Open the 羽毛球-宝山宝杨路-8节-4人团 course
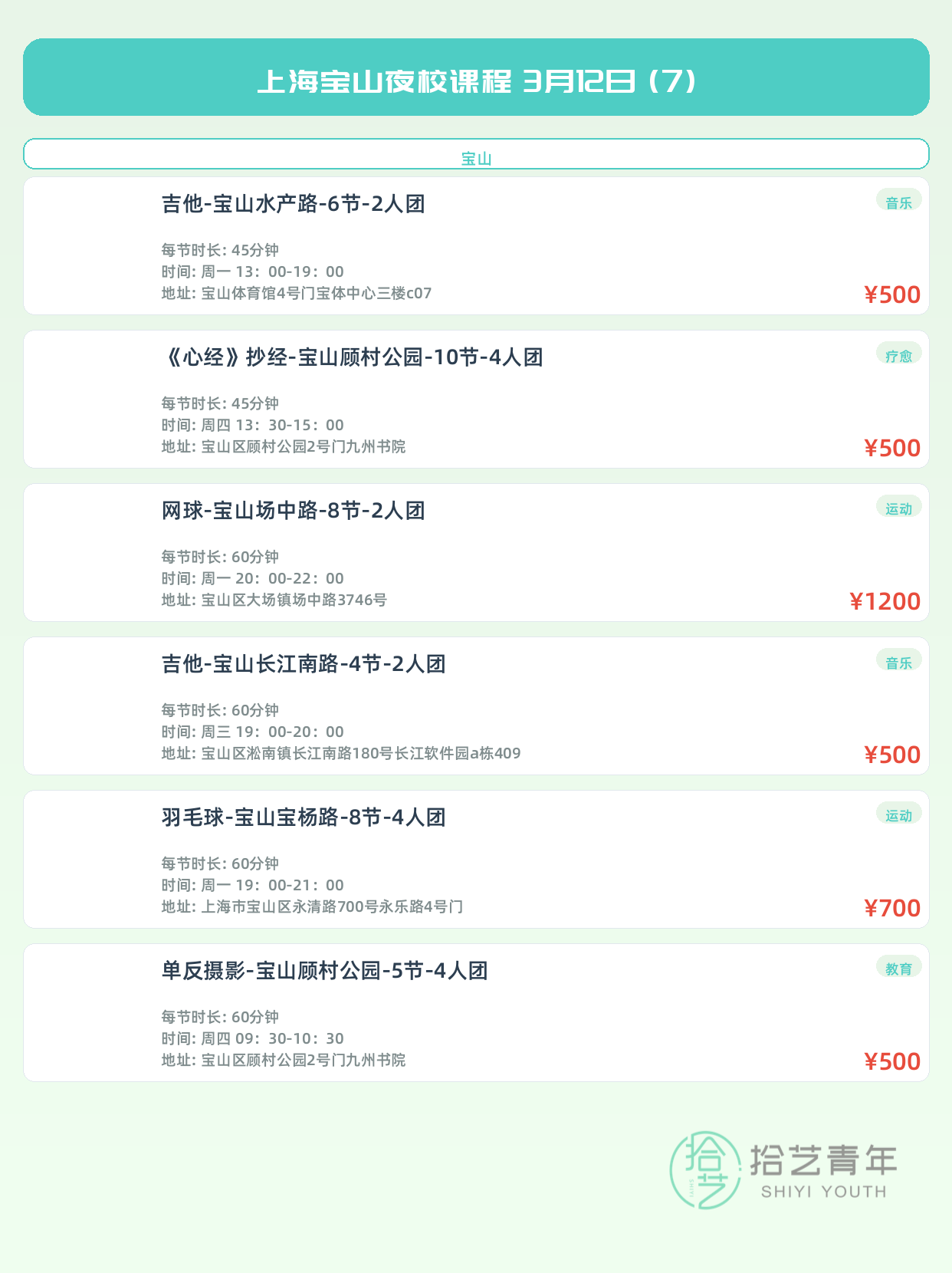Viewport: 952px width, 1273px height. (x=304, y=817)
